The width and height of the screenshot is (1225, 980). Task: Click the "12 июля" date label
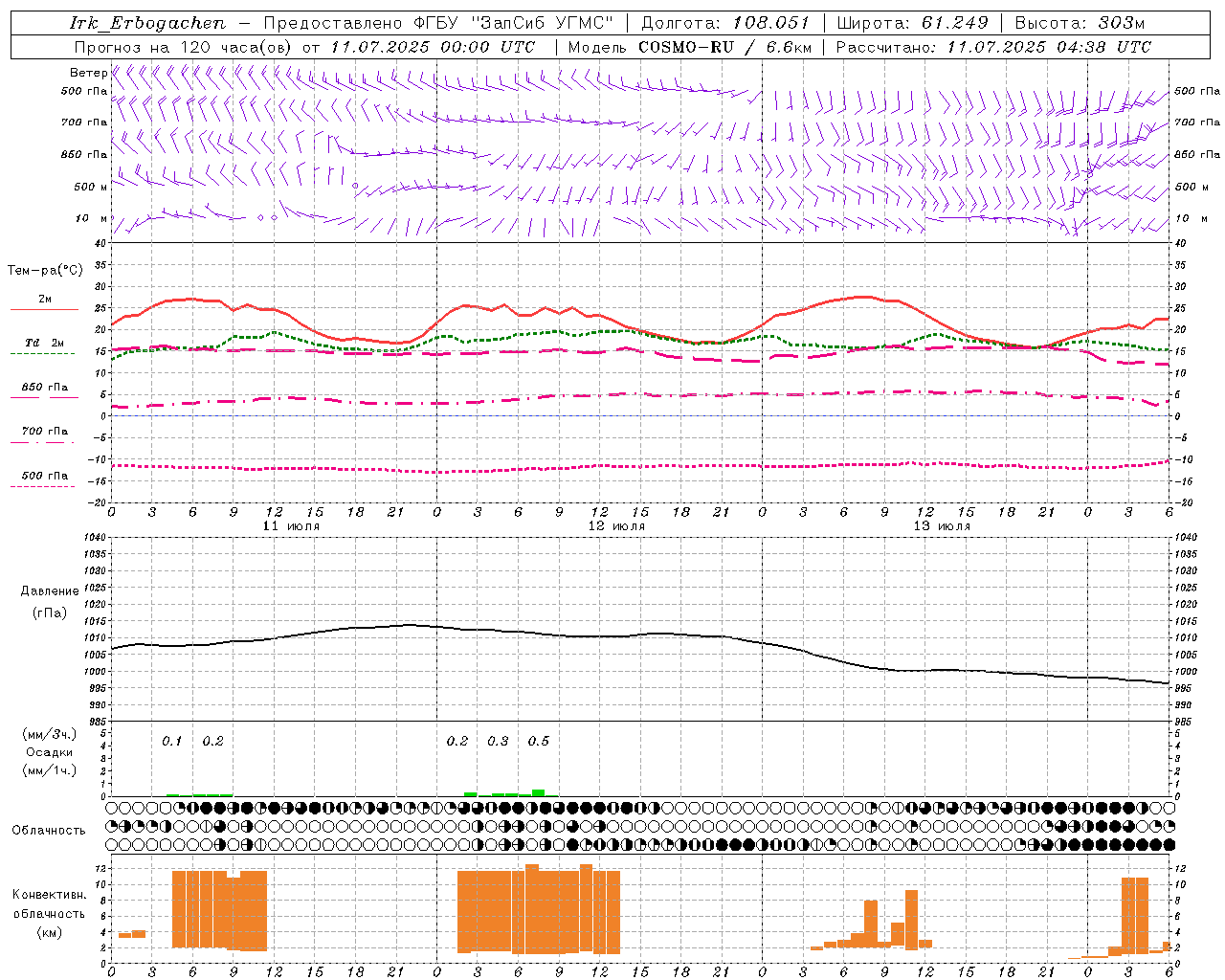(x=616, y=526)
